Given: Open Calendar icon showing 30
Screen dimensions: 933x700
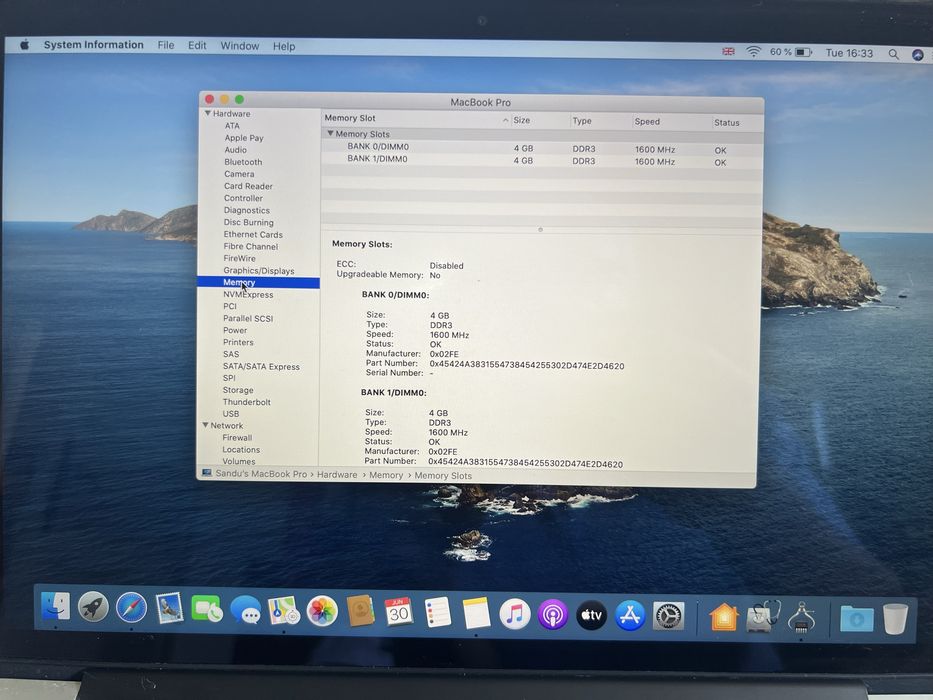Looking at the screenshot, I should point(399,612).
